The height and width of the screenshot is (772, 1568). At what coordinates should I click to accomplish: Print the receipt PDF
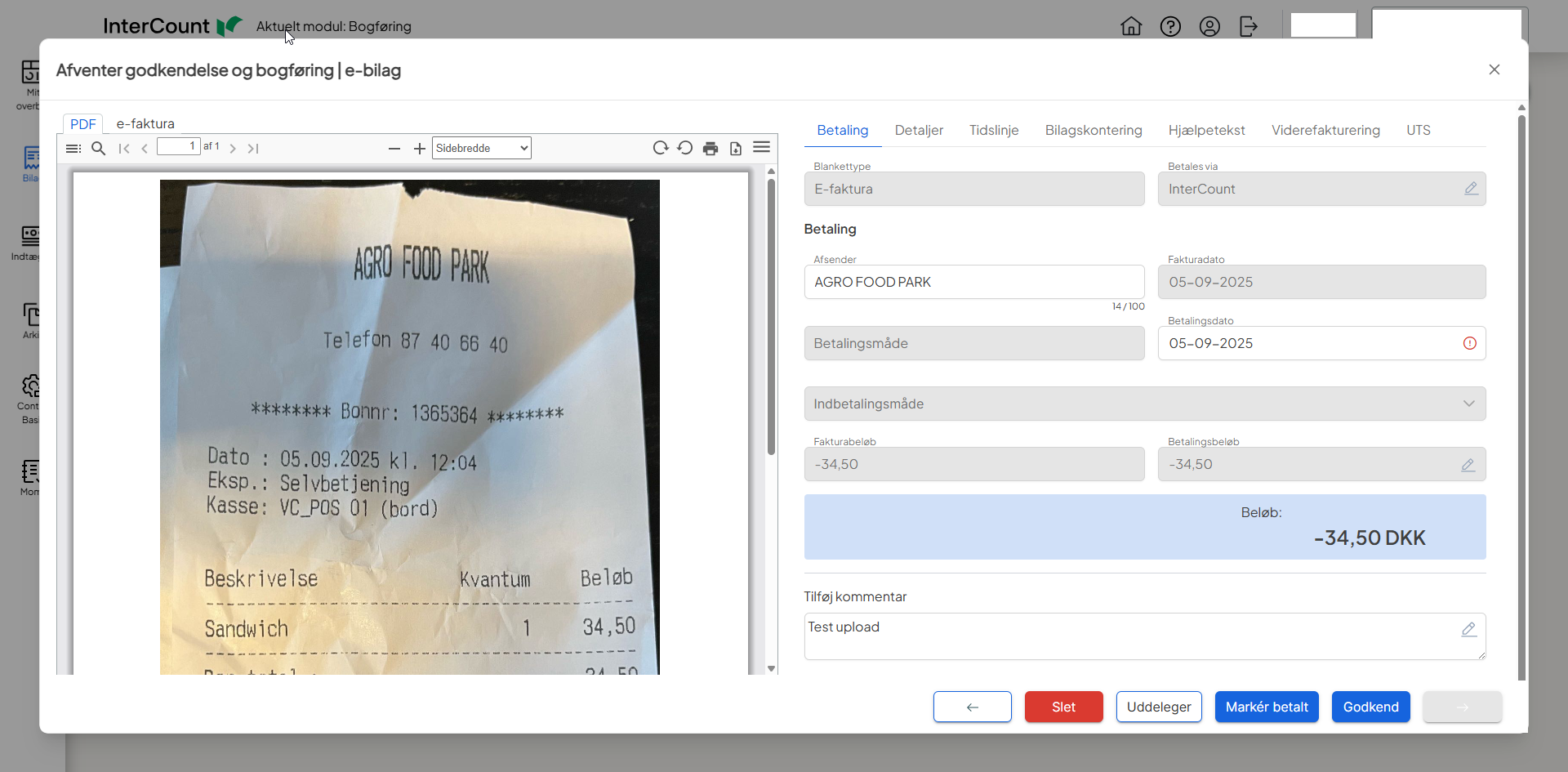[x=710, y=149]
